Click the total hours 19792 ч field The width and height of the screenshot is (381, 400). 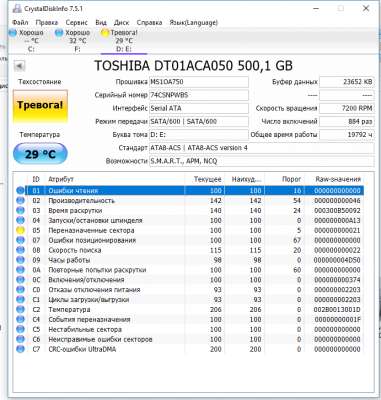pos(347,135)
